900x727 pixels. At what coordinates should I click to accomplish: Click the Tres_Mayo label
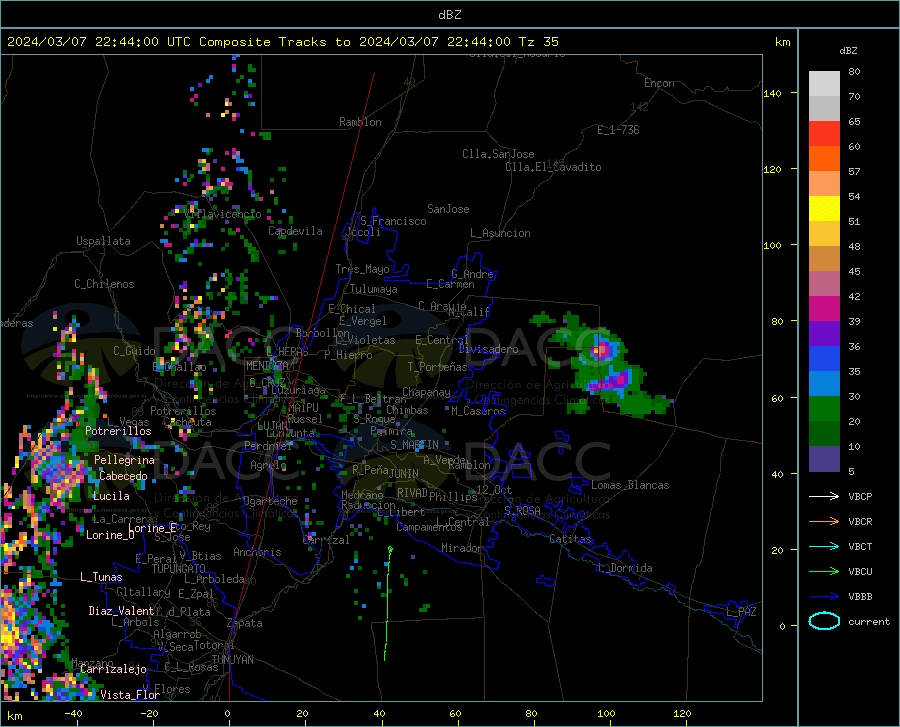tap(362, 269)
